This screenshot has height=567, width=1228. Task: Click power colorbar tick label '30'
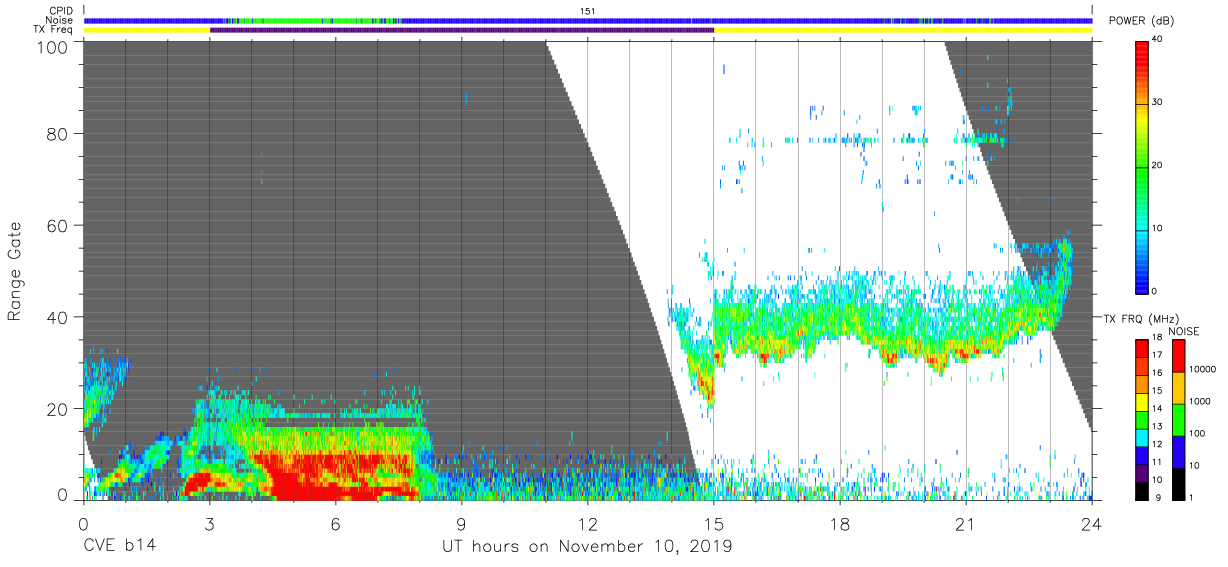pyautogui.click(x=1158, y=102)
